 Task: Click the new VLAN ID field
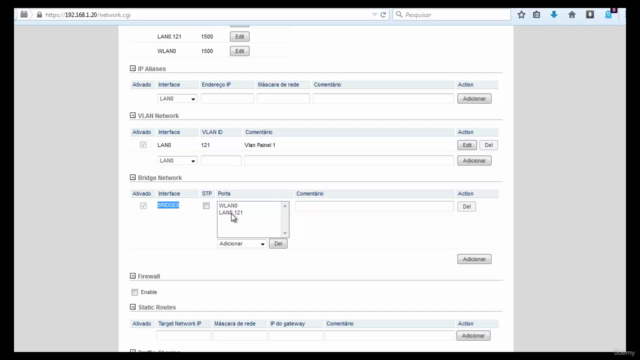coord(221,161)
